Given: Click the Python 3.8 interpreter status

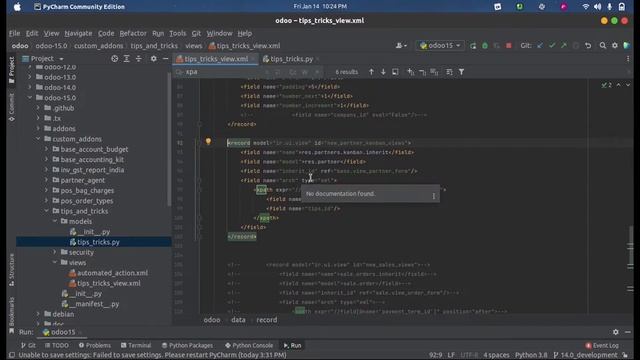Looking at the screenshot, I should tap(531, 355).
